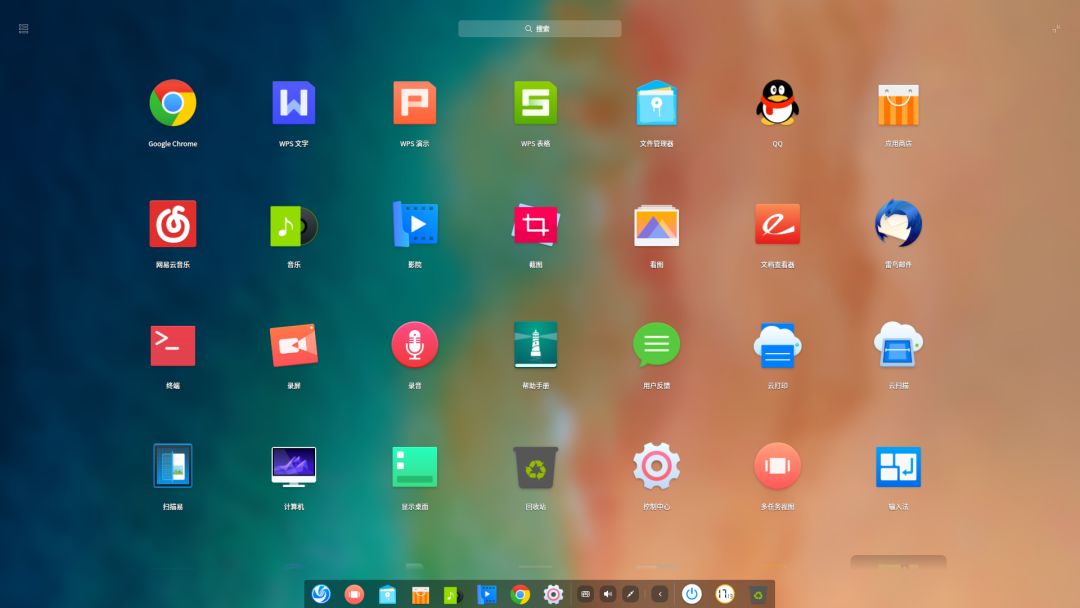Open the 帮助手册 help manual
This screenshot has height=608, width=1080.
(x=536, y=344)
